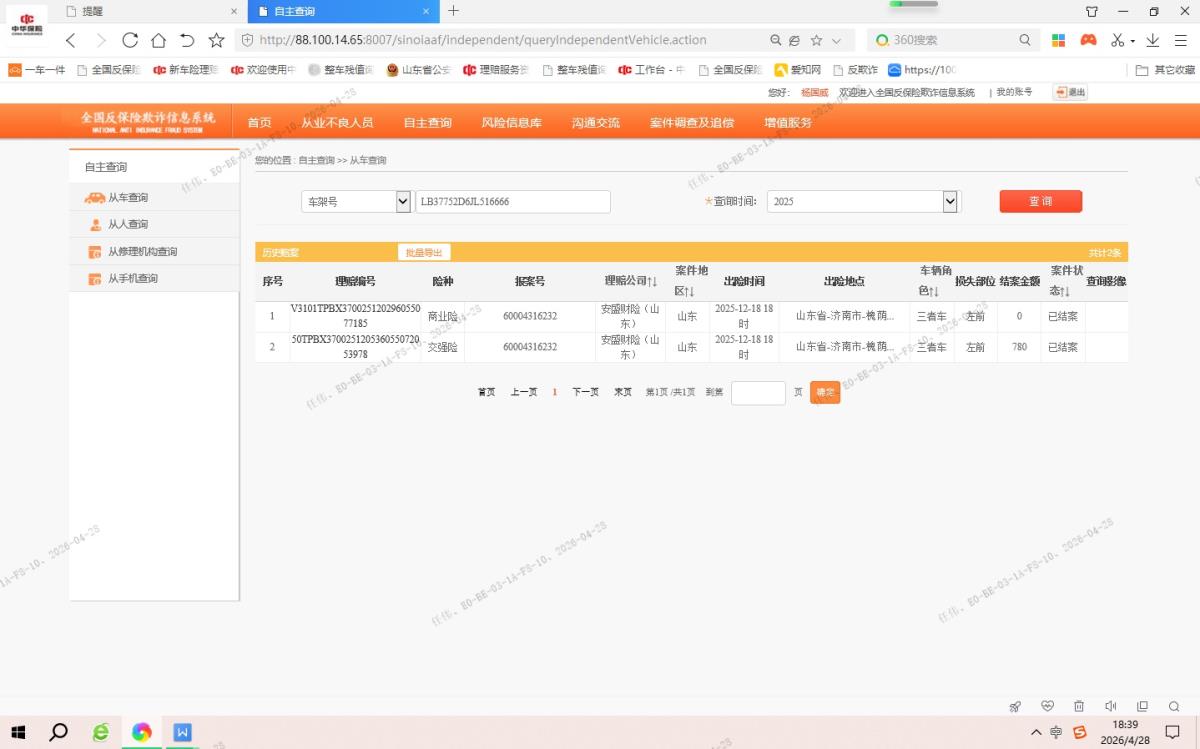Click the zoom magnifier icon in address bar

pos(775,40)
